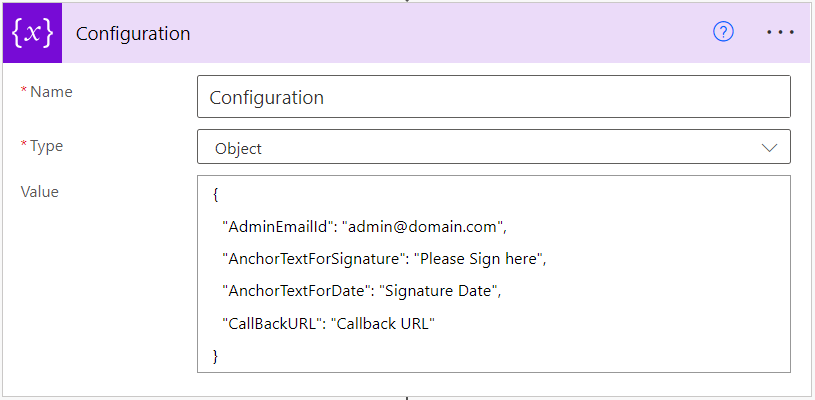Expand the Type dropdown chevron arrow

(769, 148)
